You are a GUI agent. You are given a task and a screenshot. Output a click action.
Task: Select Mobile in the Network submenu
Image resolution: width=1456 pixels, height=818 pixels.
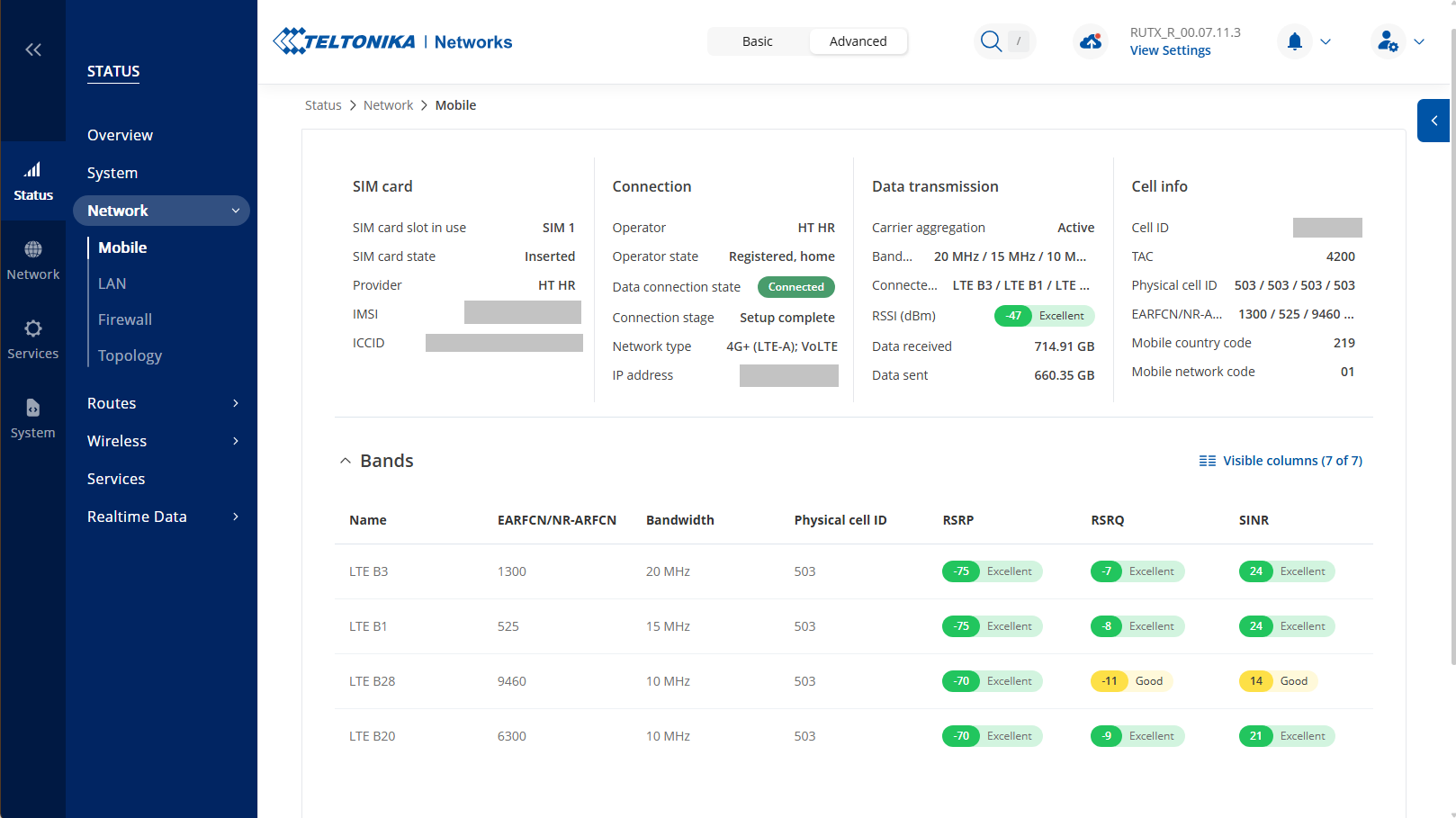122,247
